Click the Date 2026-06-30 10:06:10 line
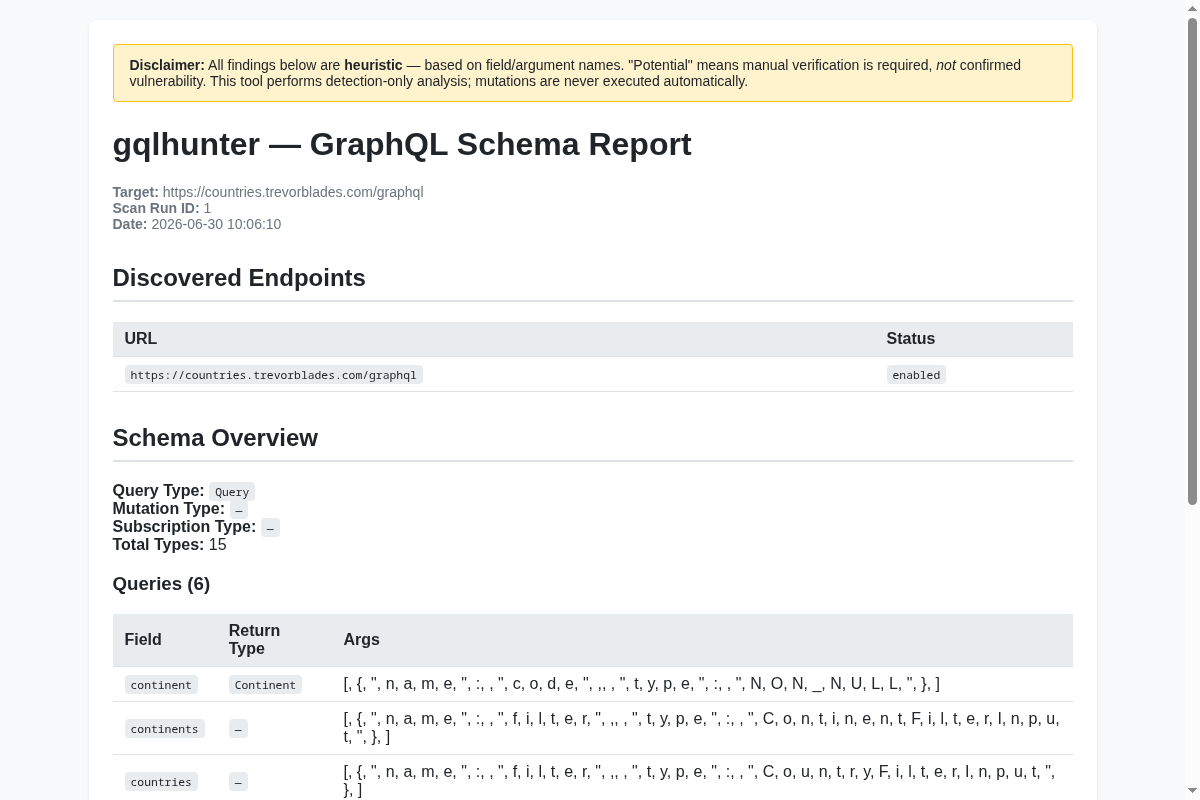Screen dimensions: 1200x800 click(197, 224)
